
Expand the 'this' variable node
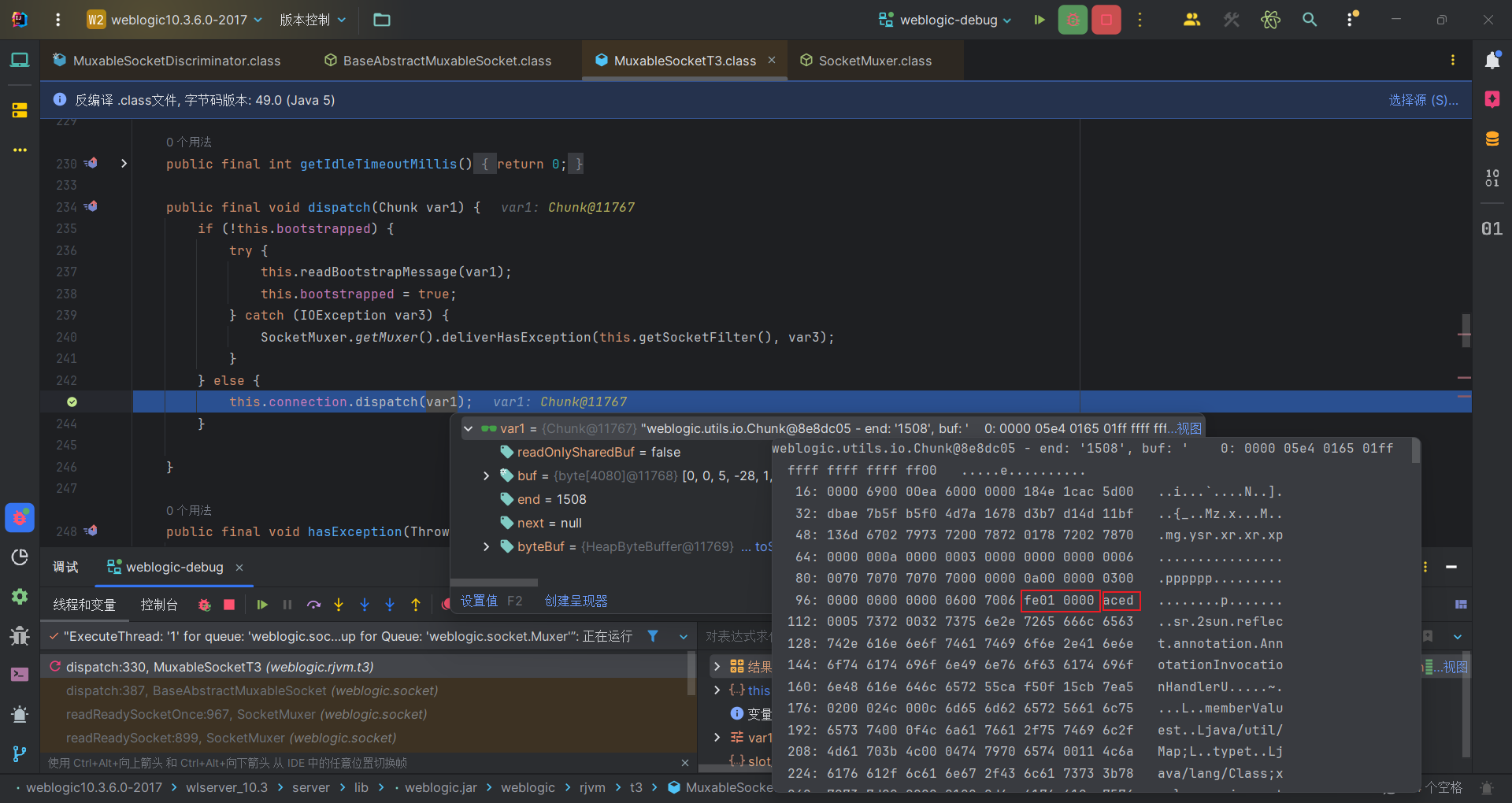pyautogui.click(x=717, y=690)
